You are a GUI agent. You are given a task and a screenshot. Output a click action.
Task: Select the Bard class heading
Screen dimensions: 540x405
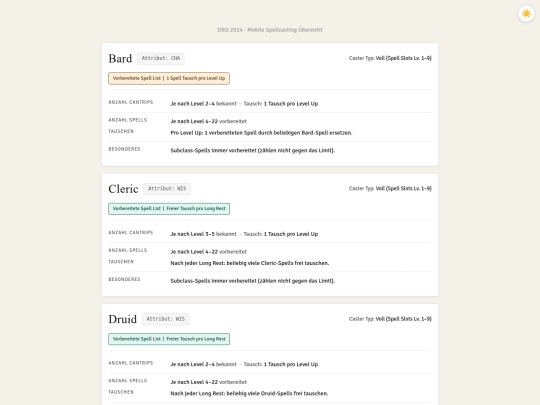(120, 59)
